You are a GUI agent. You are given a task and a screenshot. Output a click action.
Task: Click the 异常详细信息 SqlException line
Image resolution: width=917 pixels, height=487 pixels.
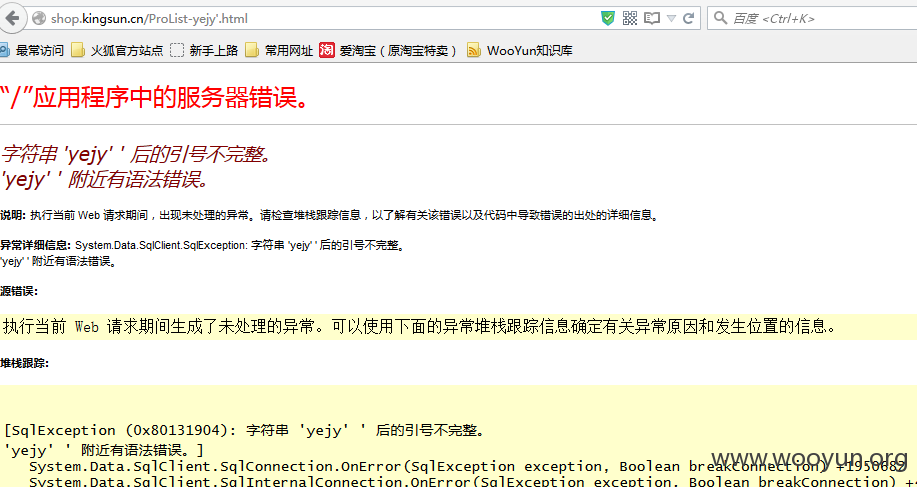[x=202, y=246]
